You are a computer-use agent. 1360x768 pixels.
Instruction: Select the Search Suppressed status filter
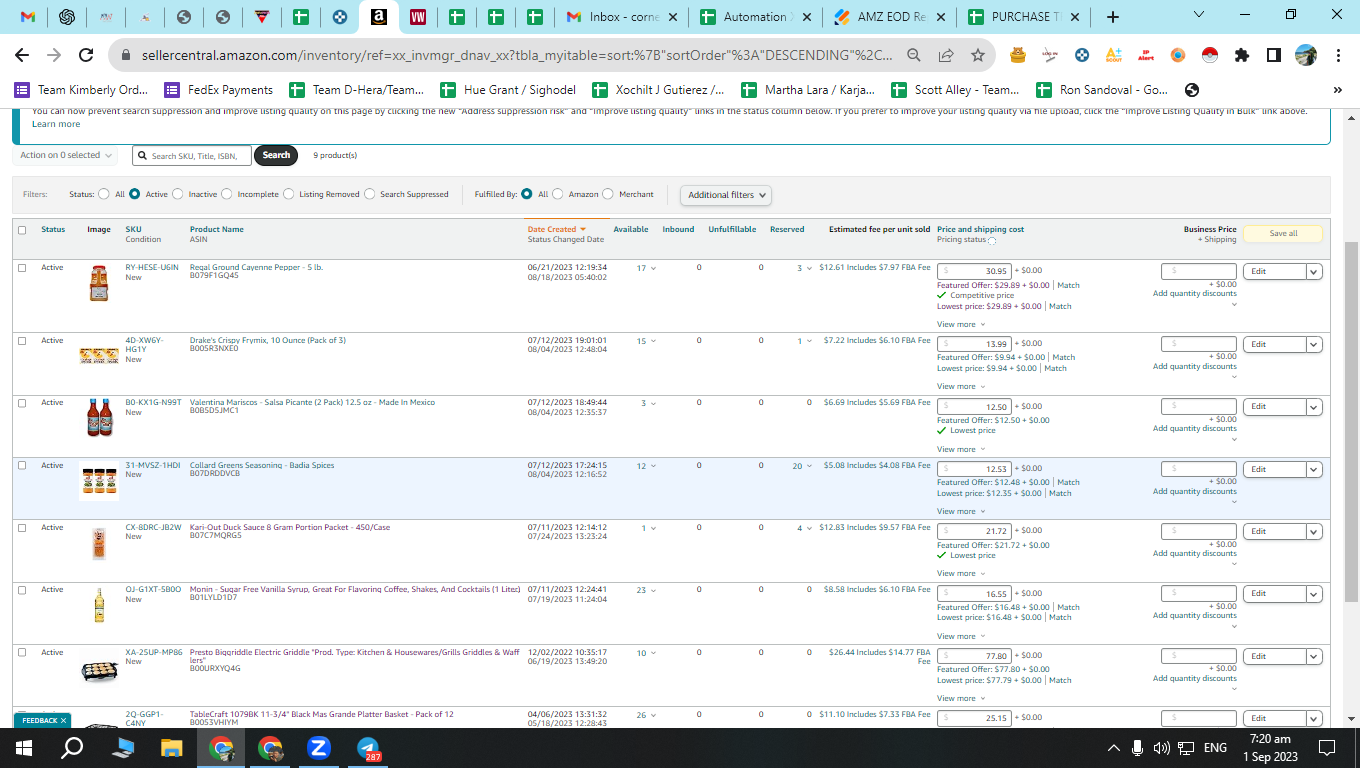[x=370, y=194]
